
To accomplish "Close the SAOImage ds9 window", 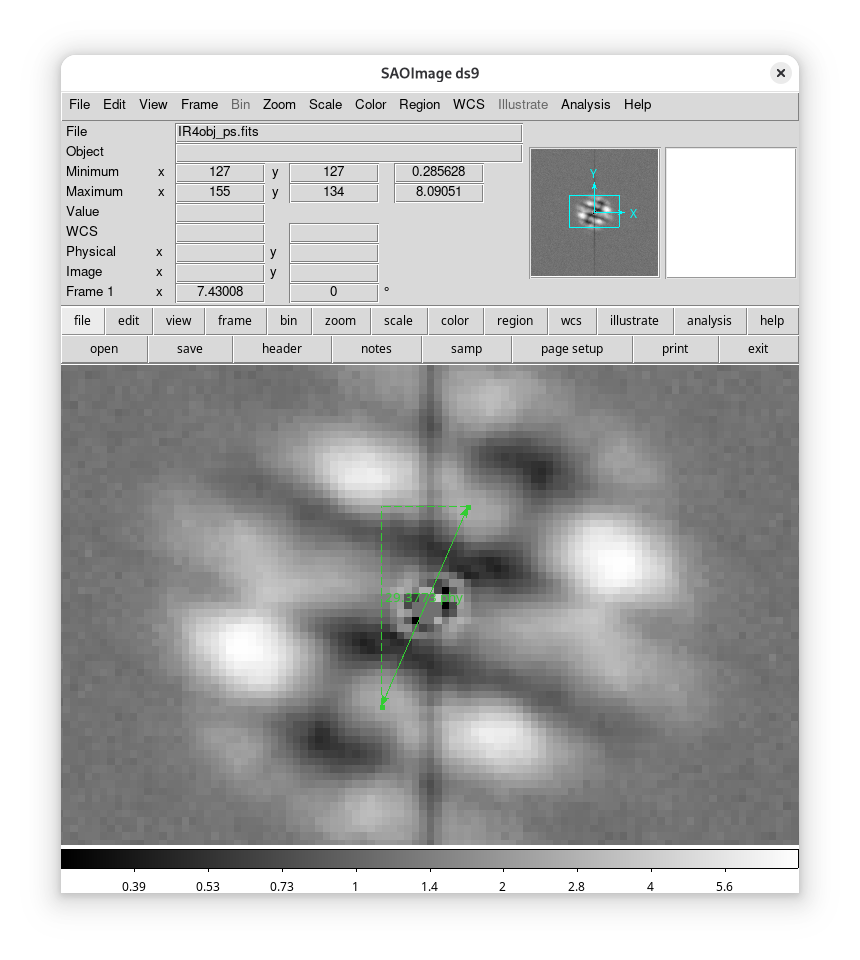I will [x=780, y=73].
